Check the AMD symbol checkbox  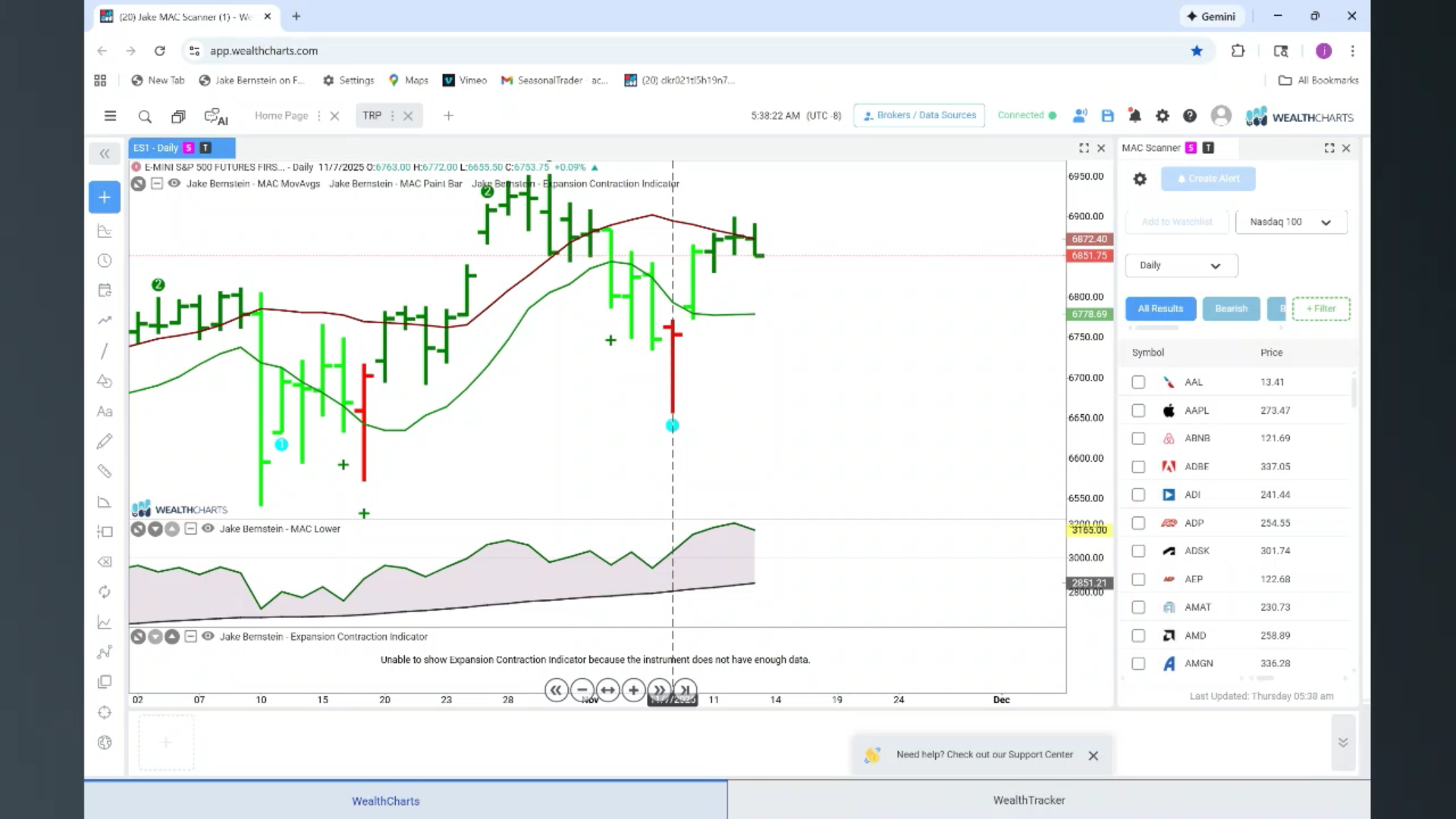pos(1138,635)
